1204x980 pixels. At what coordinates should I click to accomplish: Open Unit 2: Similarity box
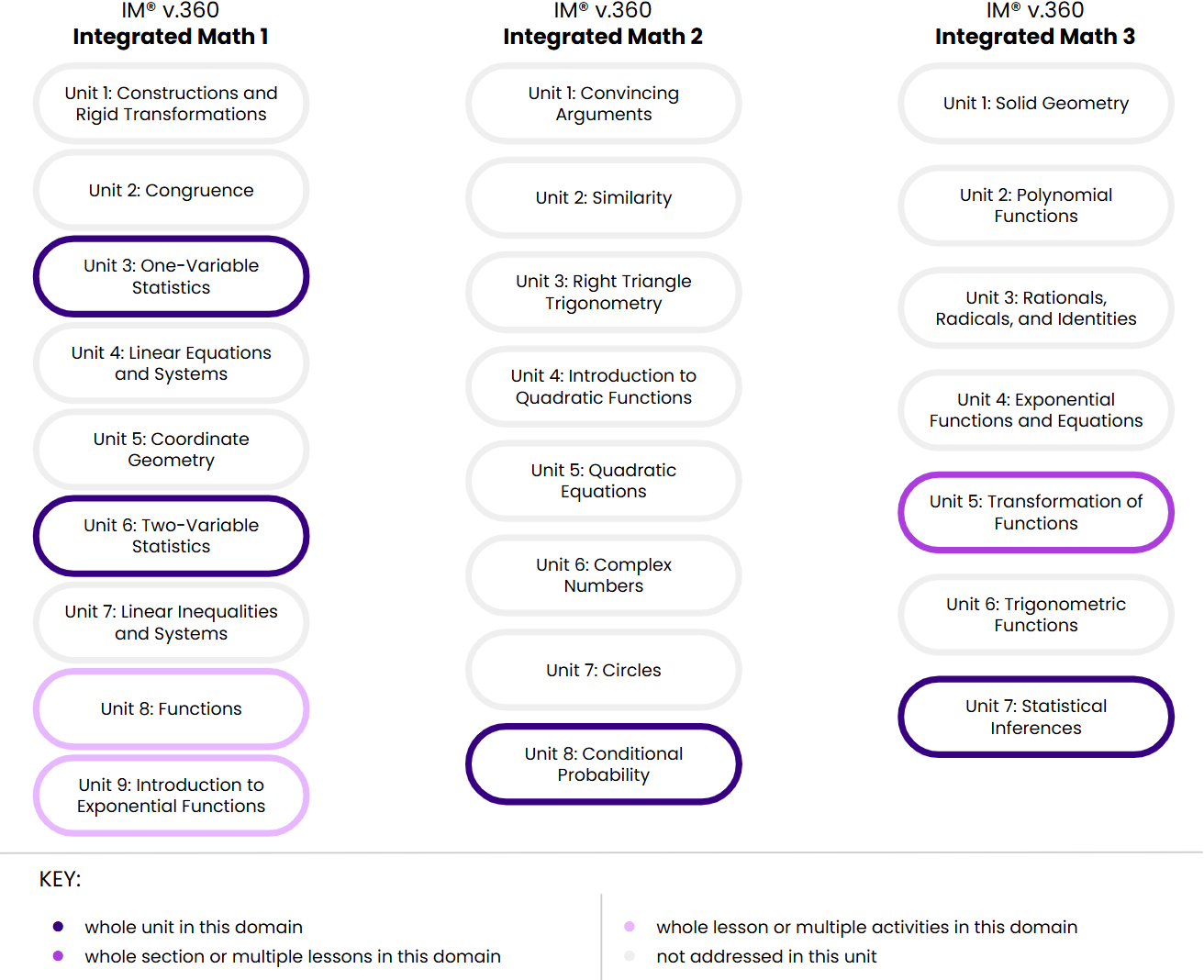(604, 197)
